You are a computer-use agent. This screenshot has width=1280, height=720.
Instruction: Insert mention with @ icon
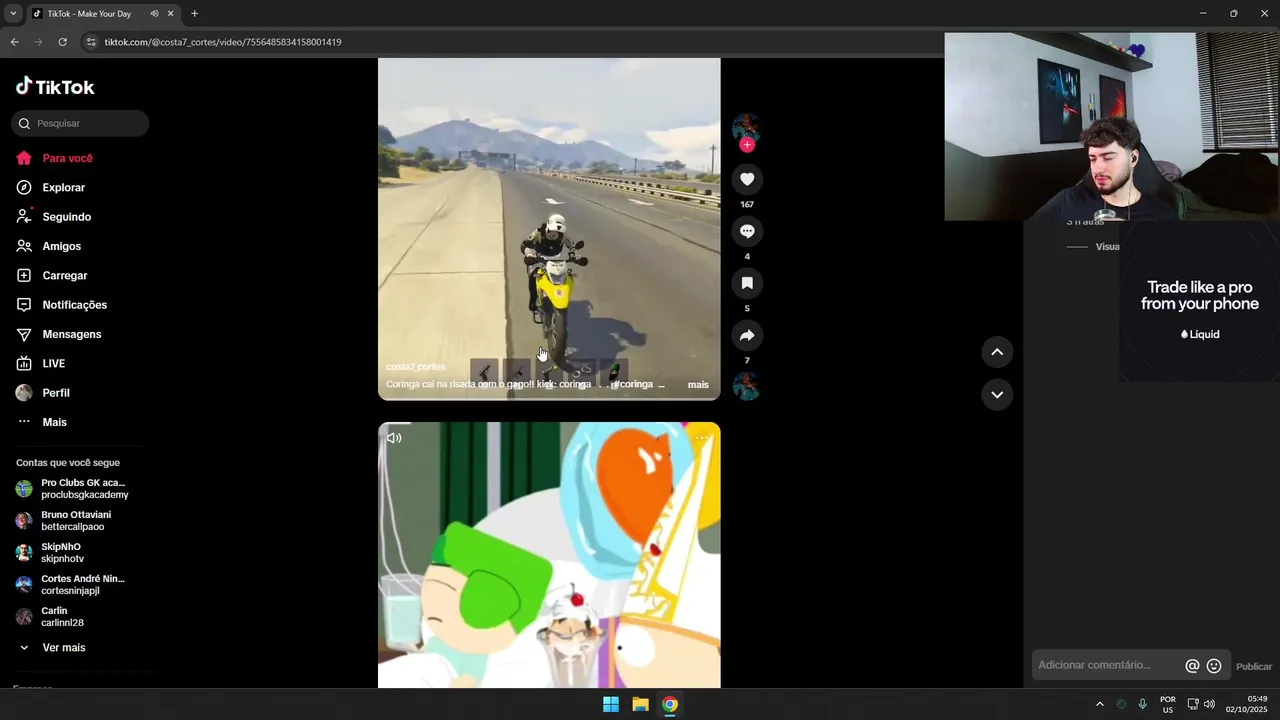click(x=1192, y=666)
